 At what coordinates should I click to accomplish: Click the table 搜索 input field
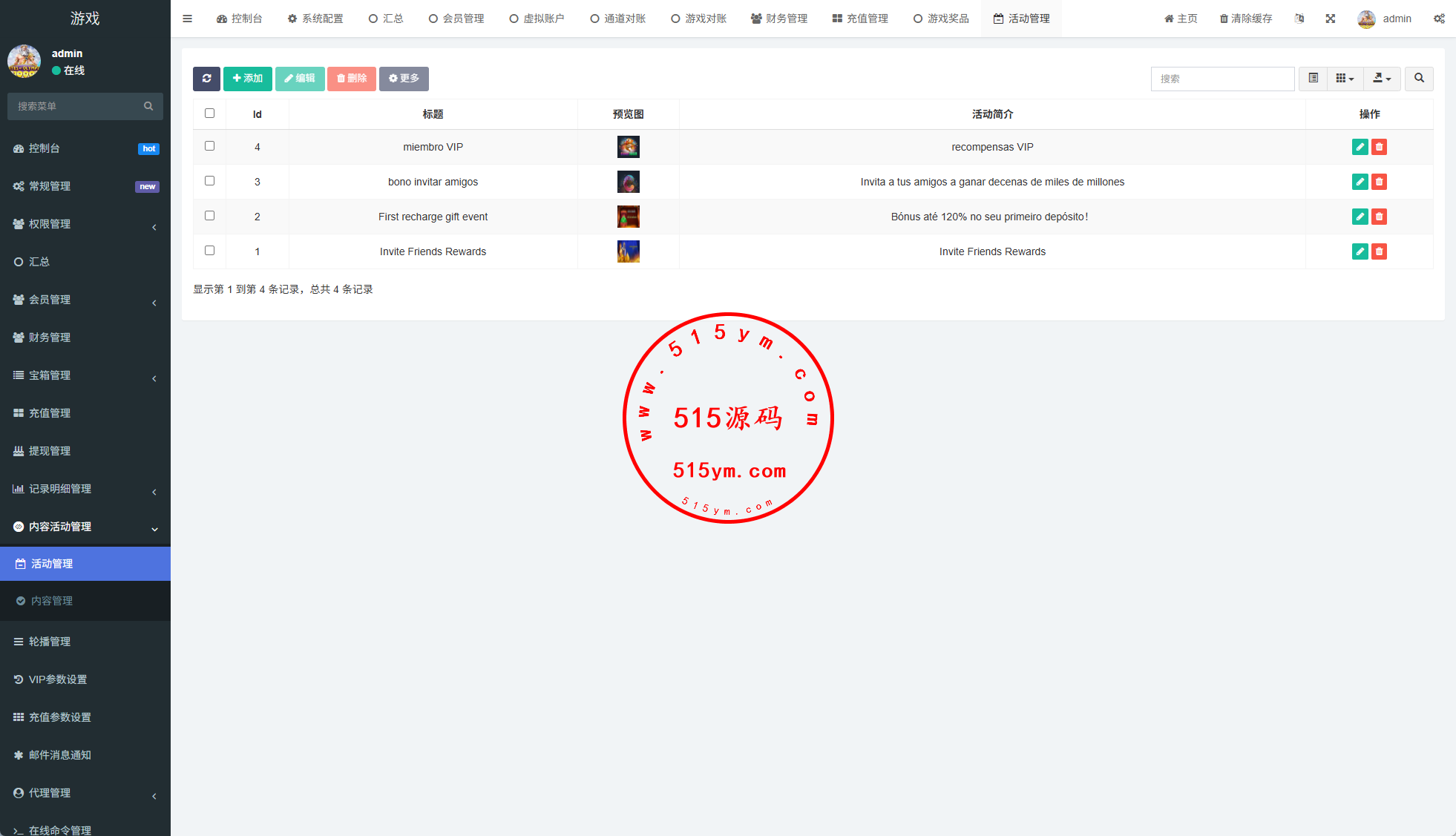pyautogui.click(x=1222, y=79)
